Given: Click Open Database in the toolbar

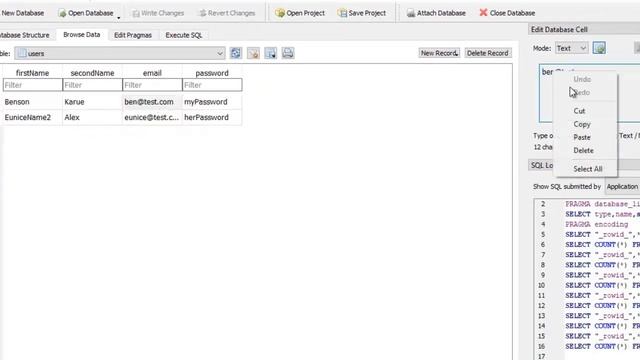Looking at the screenshot, I should click(x=86, y=13).
